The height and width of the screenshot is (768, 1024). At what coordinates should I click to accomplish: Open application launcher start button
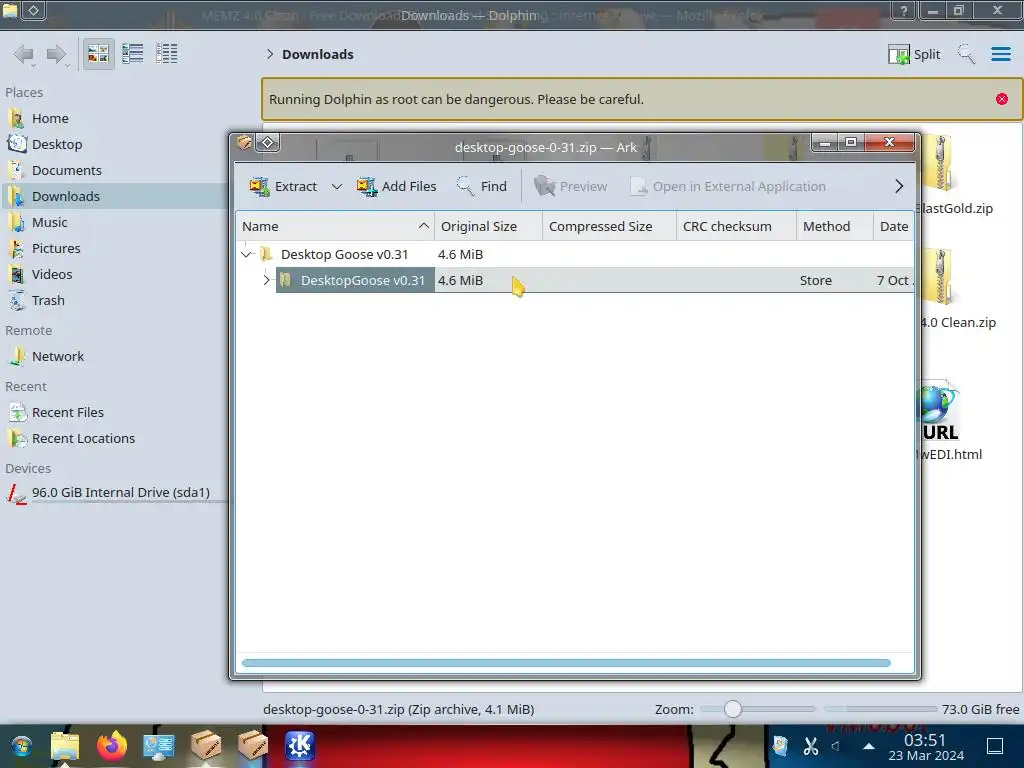pyautogui.click(x=21, y=746)
